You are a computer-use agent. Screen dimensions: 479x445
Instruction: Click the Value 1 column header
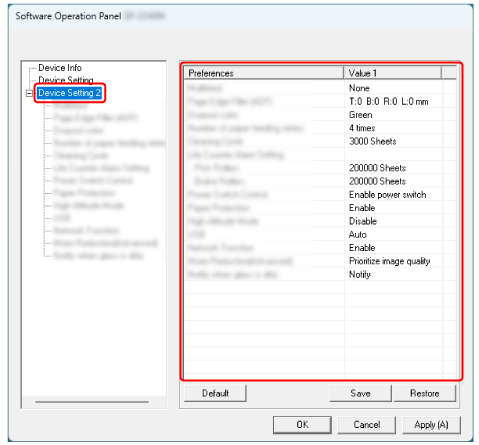coord(392,73)
